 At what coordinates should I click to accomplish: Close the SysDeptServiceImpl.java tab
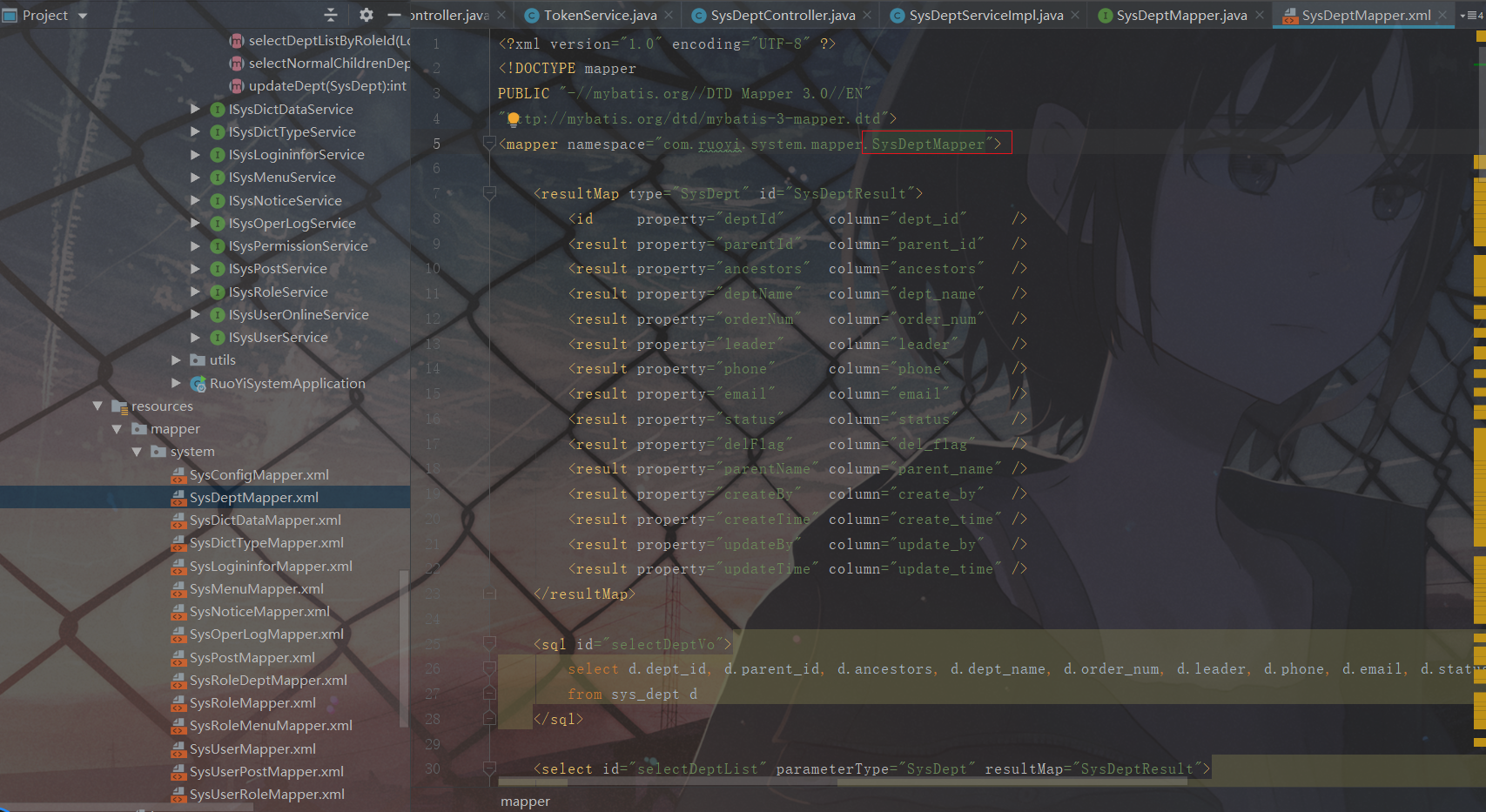[x=1075, y=15]
